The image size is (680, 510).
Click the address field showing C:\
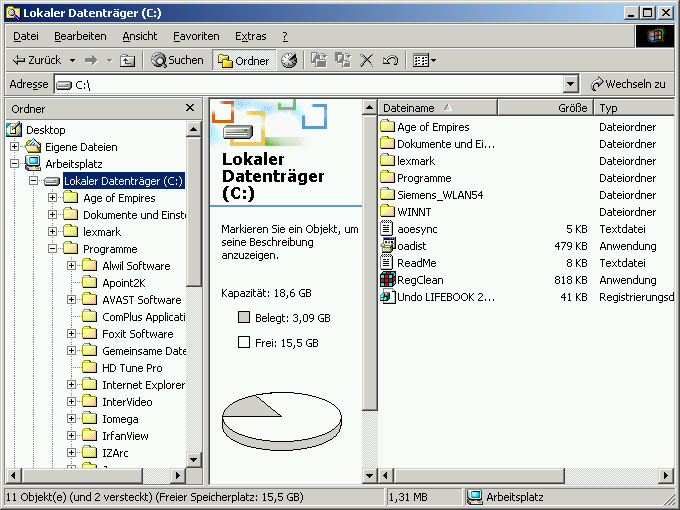310,84
